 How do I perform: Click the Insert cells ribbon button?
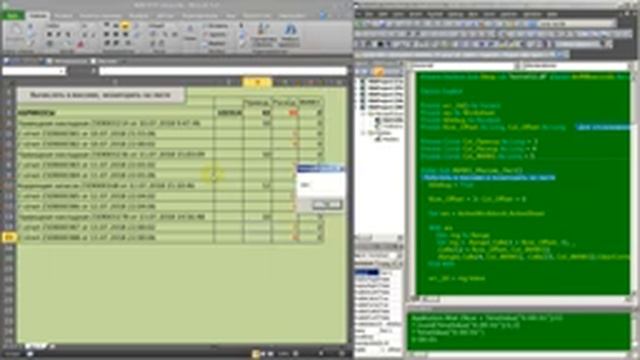(215, 26)
